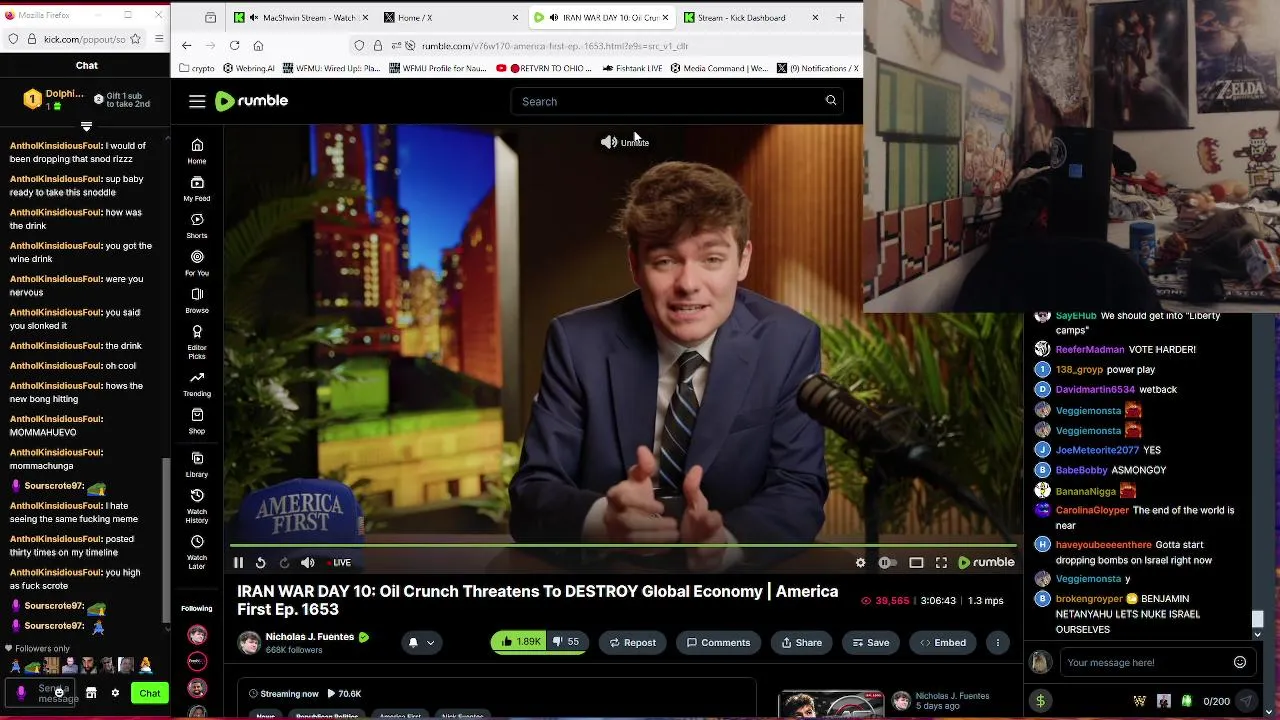The width and height of the screenshot is (1280, 720).
Task: Open the crypto bookmarks folder
Action: (196, 68)
